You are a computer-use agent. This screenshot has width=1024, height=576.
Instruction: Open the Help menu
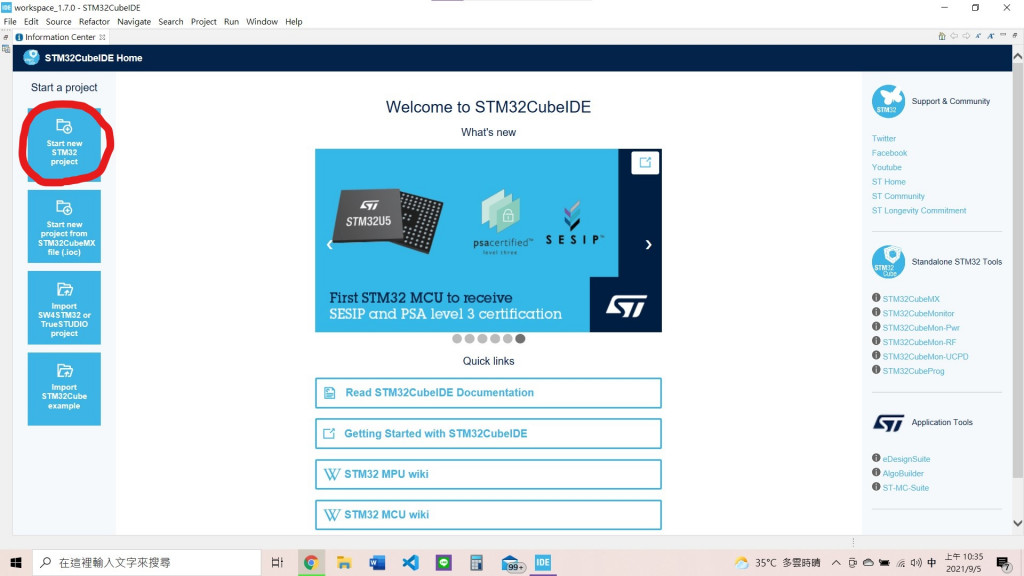tap(293, 22)
